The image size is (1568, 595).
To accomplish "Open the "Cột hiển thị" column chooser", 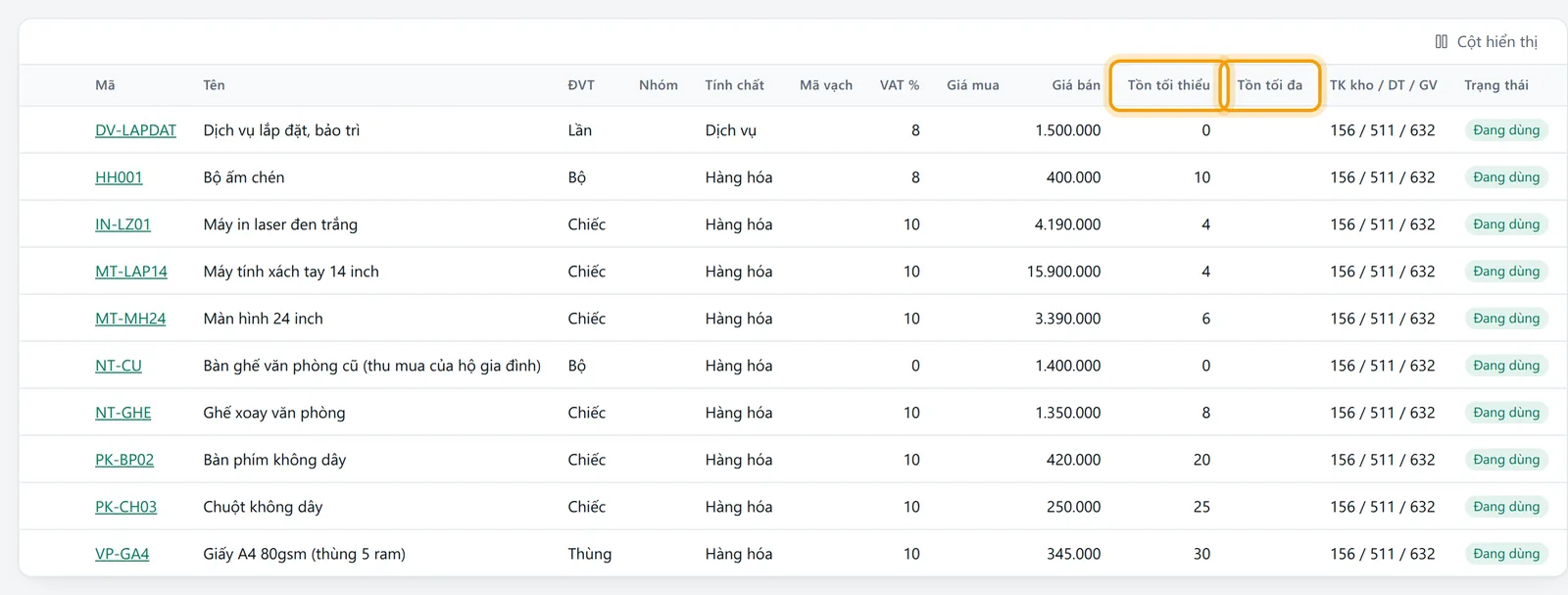I will pos(1486,42).
